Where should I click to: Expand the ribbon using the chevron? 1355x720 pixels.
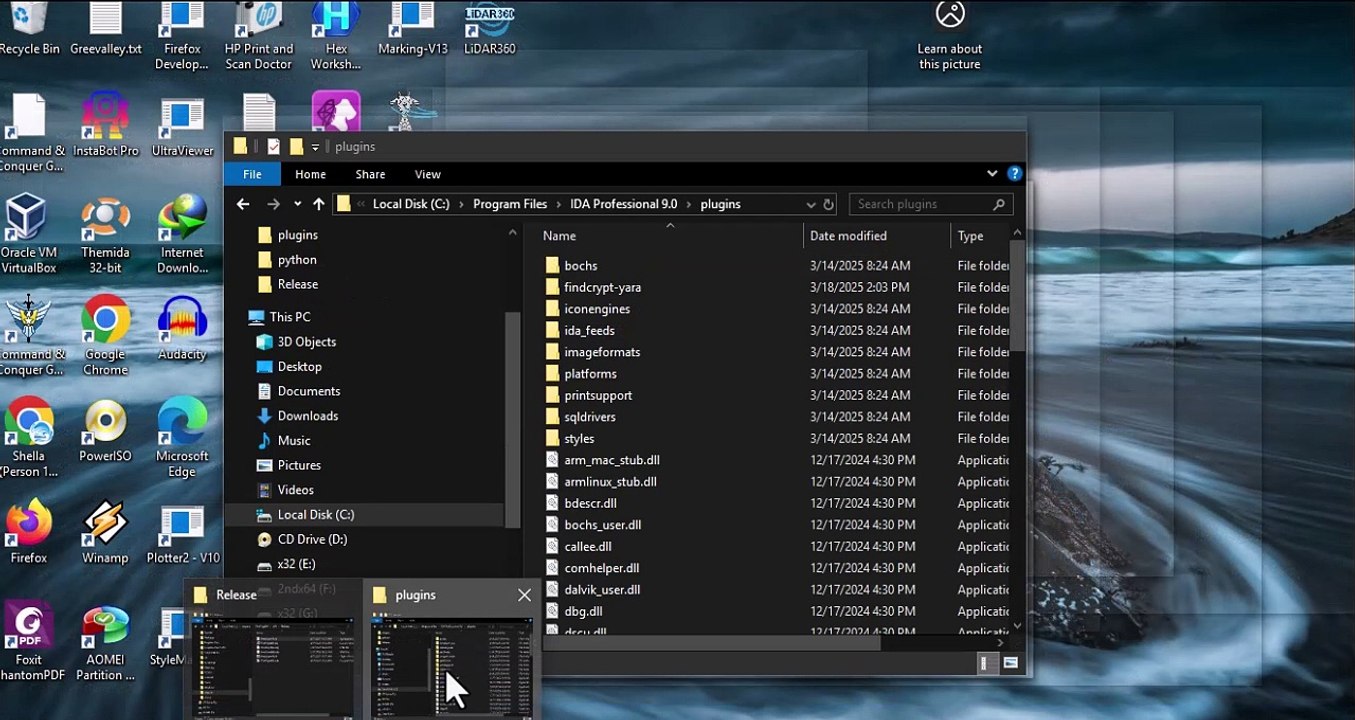click(x=992, y=173)
